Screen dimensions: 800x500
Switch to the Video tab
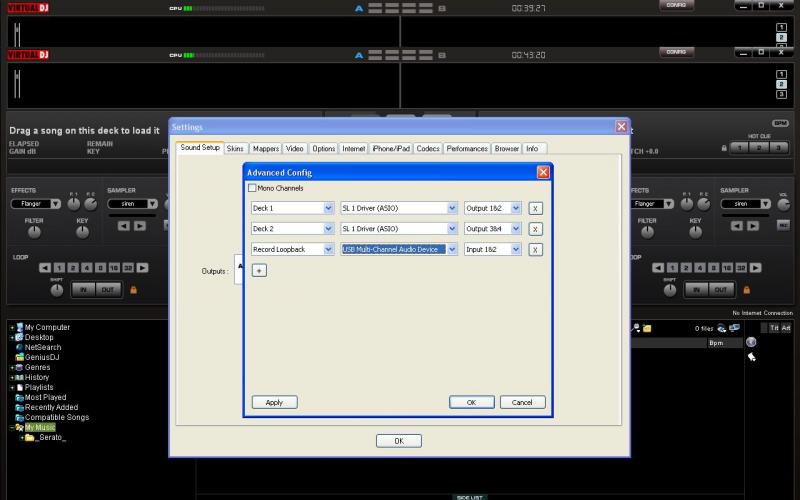click(294, 148)
